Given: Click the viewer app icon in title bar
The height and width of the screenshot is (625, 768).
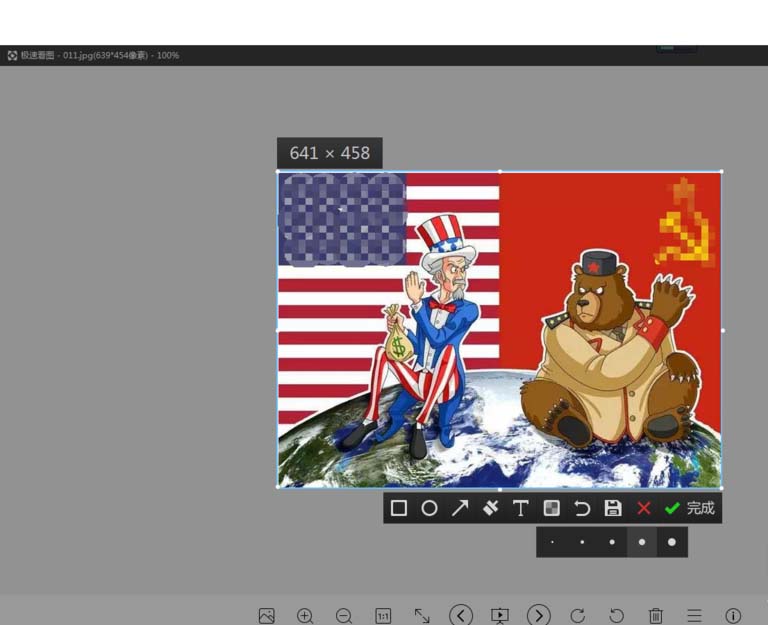Looking at the screenshot, I should (x=12, y=55).
